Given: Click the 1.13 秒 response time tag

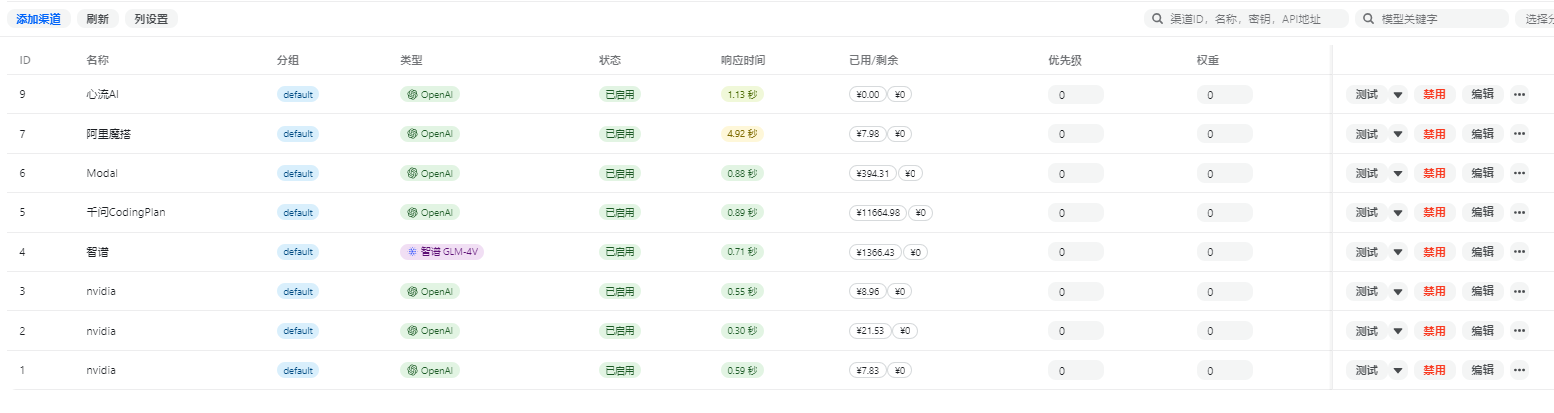Looking at the screenshot, I should (742, 94).
